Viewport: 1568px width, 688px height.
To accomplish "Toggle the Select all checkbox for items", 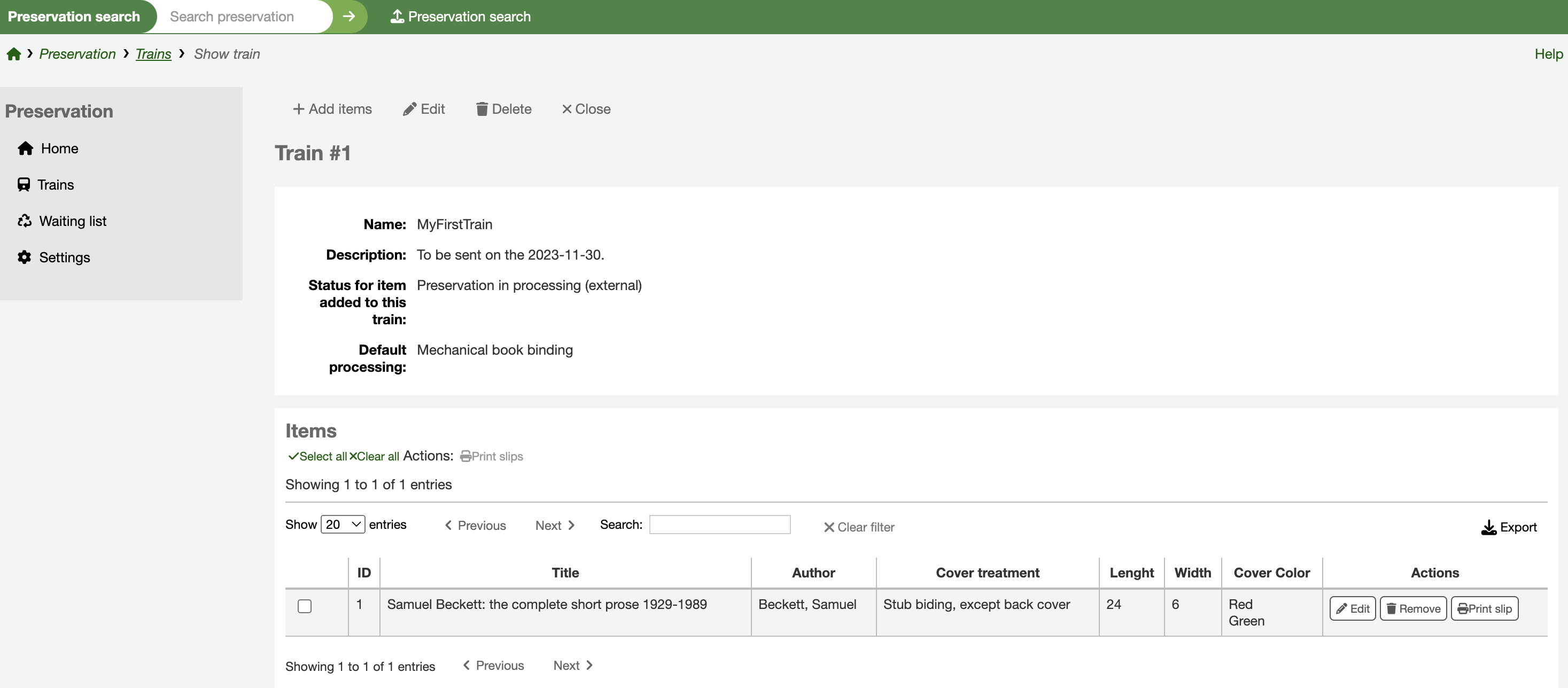I will [x=316, y=456].
